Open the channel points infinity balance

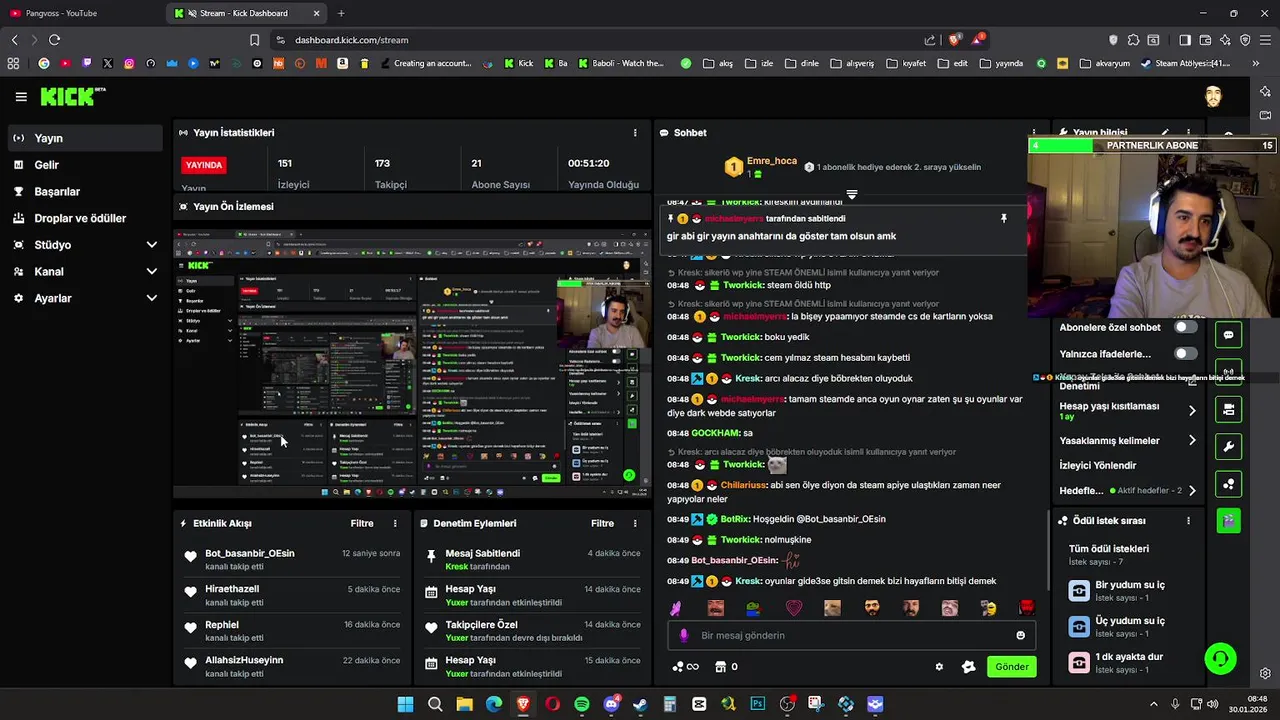pos(685,667)
